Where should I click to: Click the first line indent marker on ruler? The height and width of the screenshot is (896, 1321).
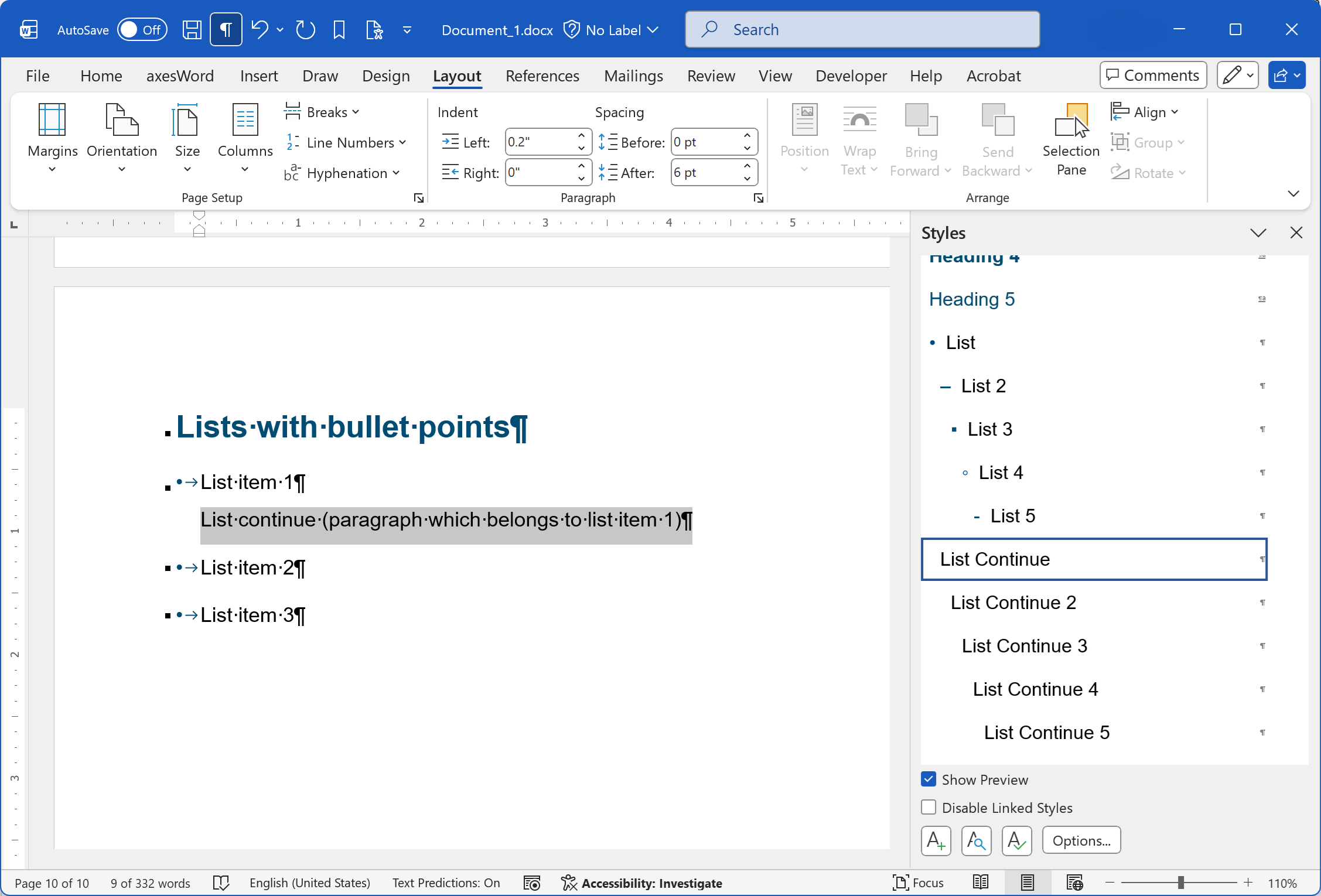(x=199, y=216)
